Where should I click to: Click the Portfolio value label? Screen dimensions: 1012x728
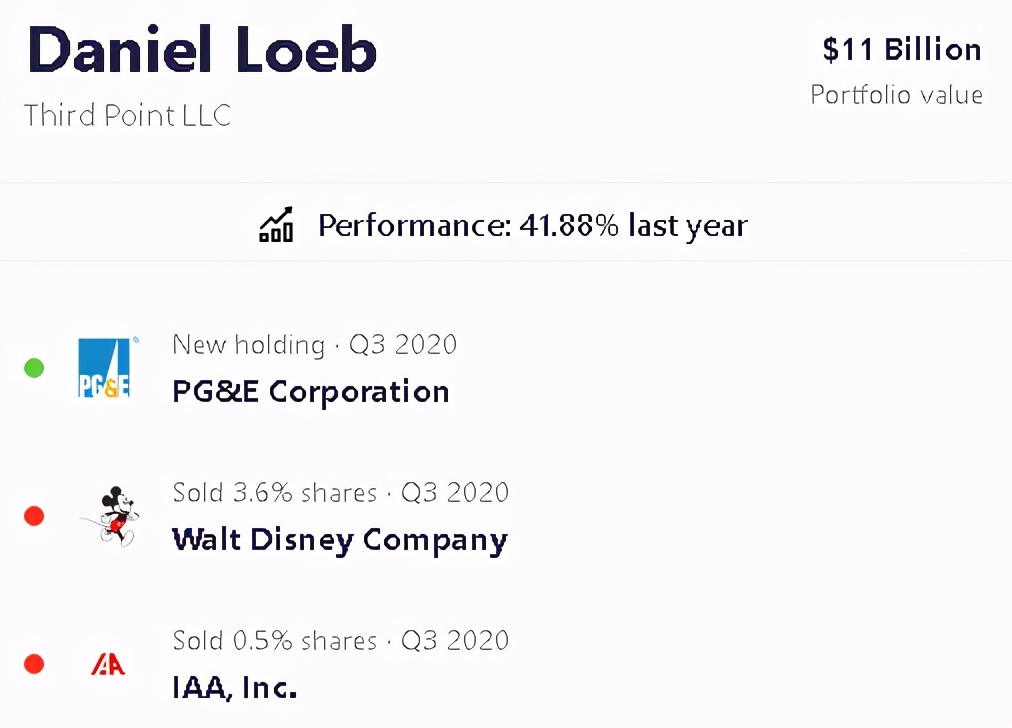(896, 95)
